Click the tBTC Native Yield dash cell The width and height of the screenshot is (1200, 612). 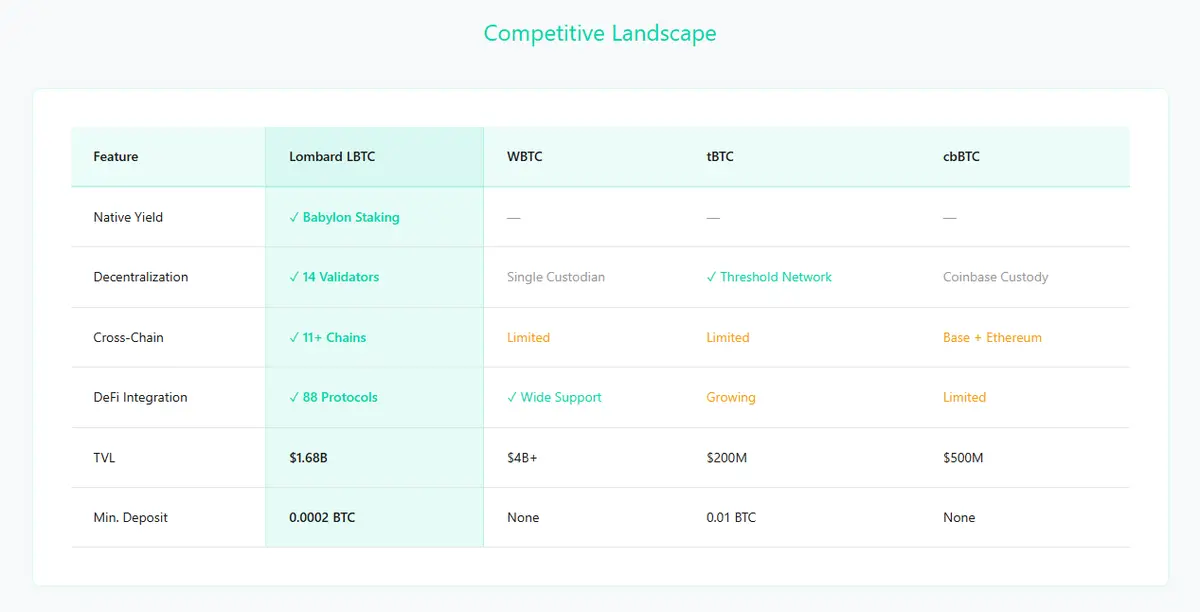pos(713,217)
